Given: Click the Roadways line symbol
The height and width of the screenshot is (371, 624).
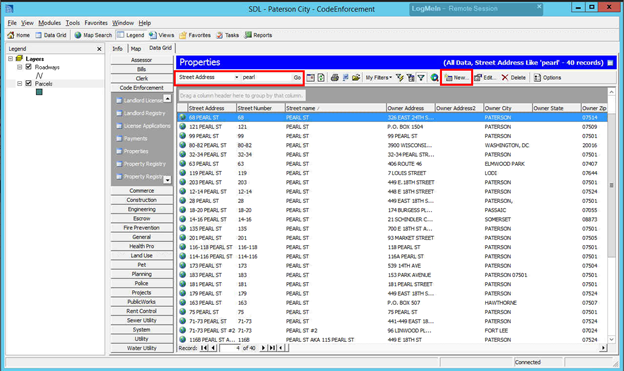Looking at the screenshot, I should (x=39, y=75).
